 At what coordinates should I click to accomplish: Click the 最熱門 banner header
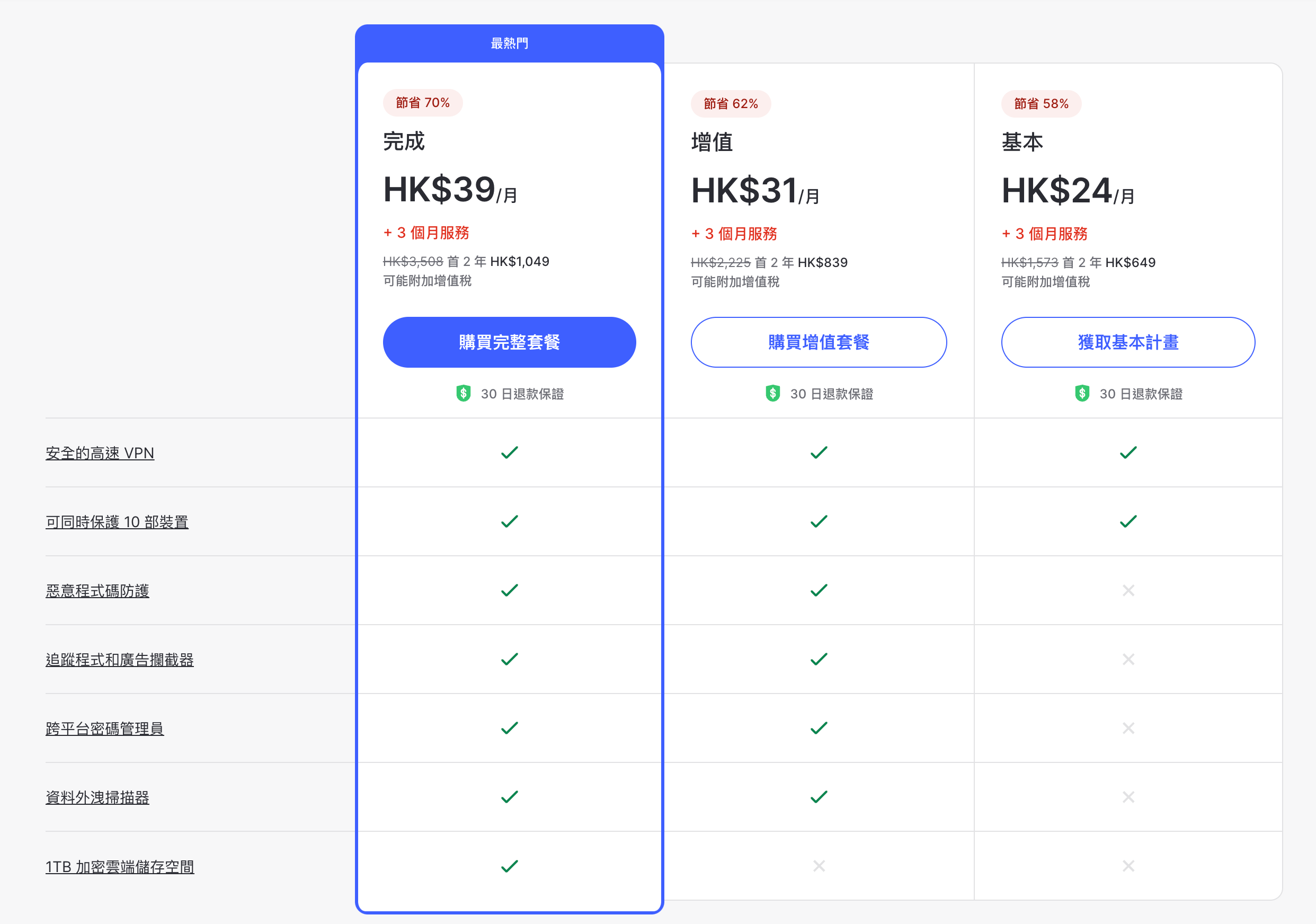[509, 43]
